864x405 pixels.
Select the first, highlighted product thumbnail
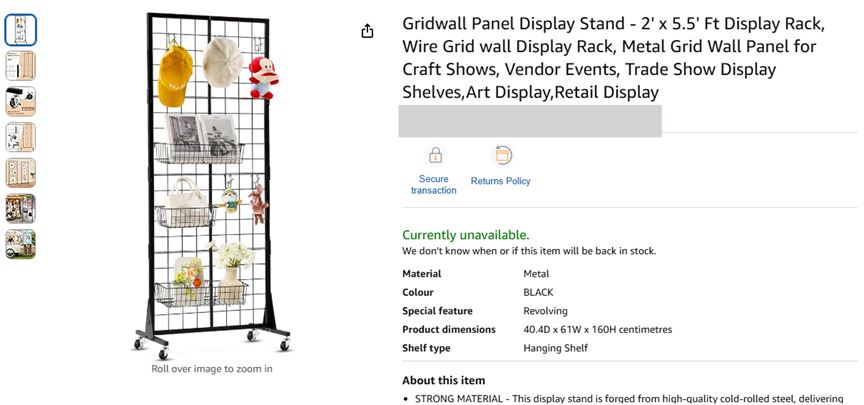point(20,30)
